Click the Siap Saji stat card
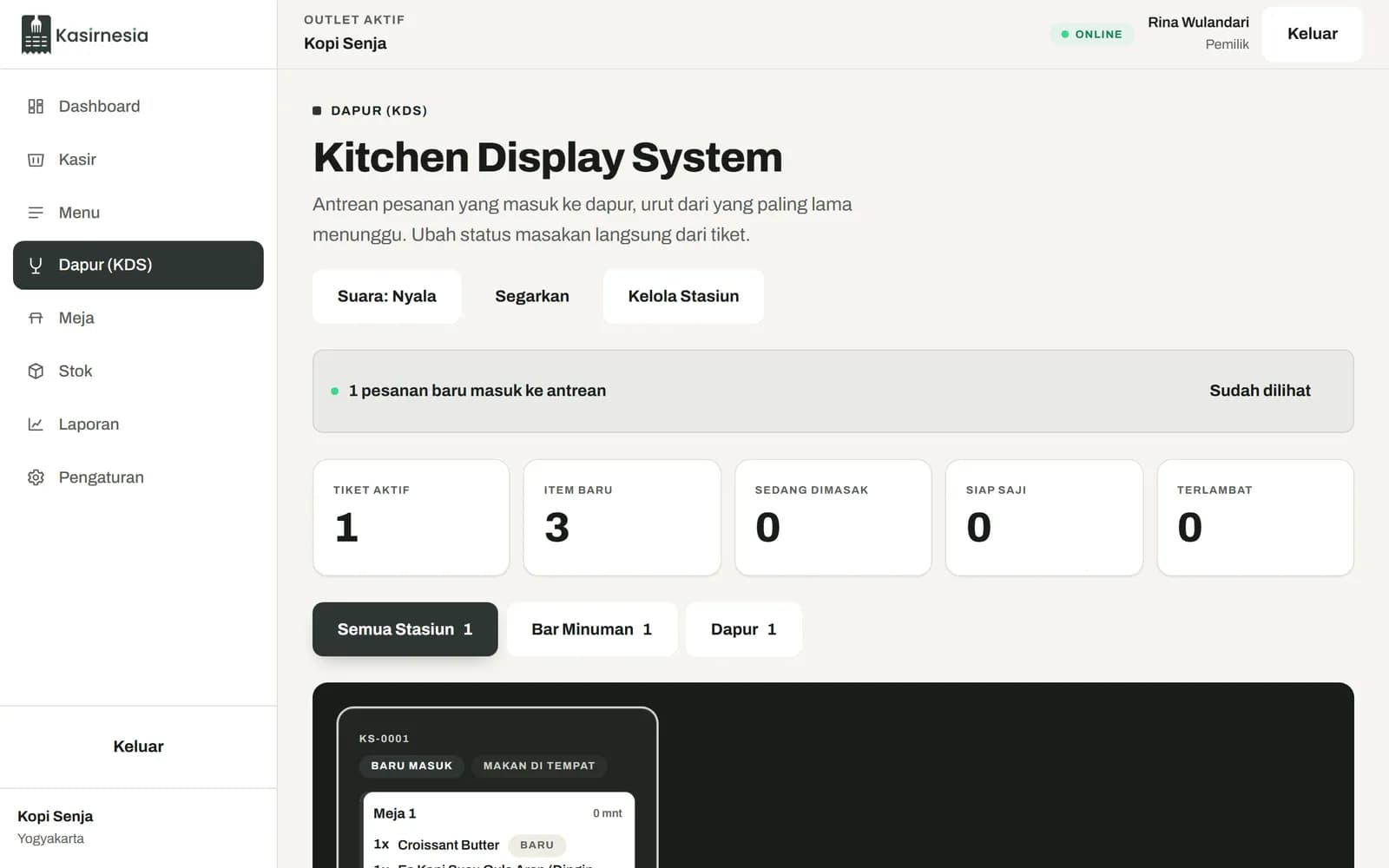Screen dimensions: 1389x868 (x=1043, y=517)
